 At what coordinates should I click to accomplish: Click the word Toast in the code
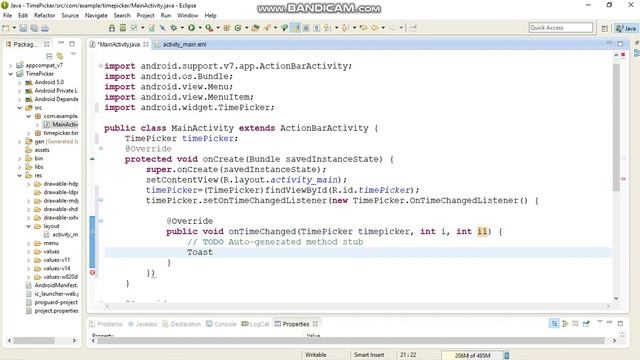coord(200,252)
